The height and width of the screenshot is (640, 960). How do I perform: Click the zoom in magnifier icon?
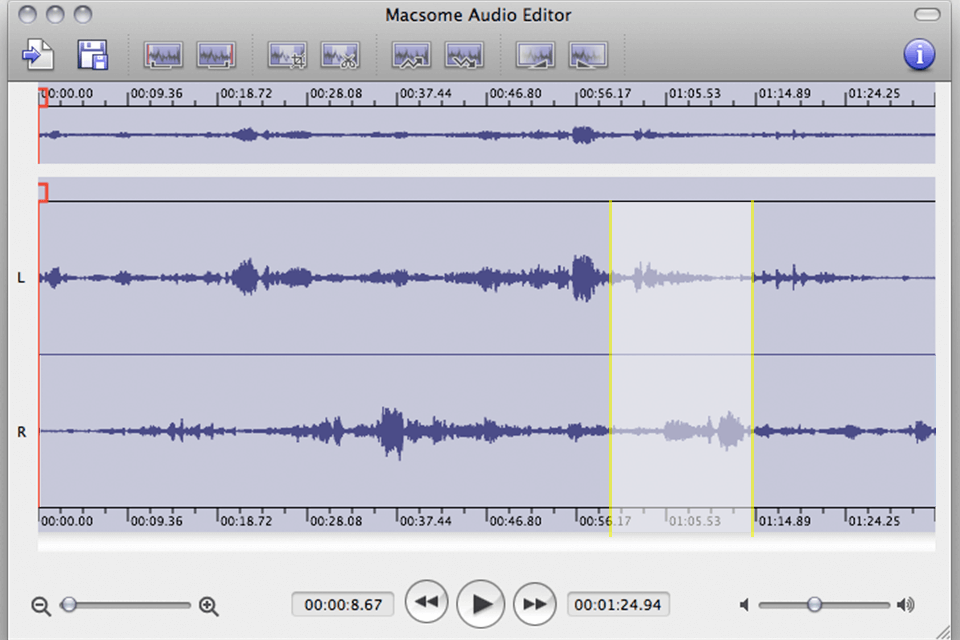[209, 606]
